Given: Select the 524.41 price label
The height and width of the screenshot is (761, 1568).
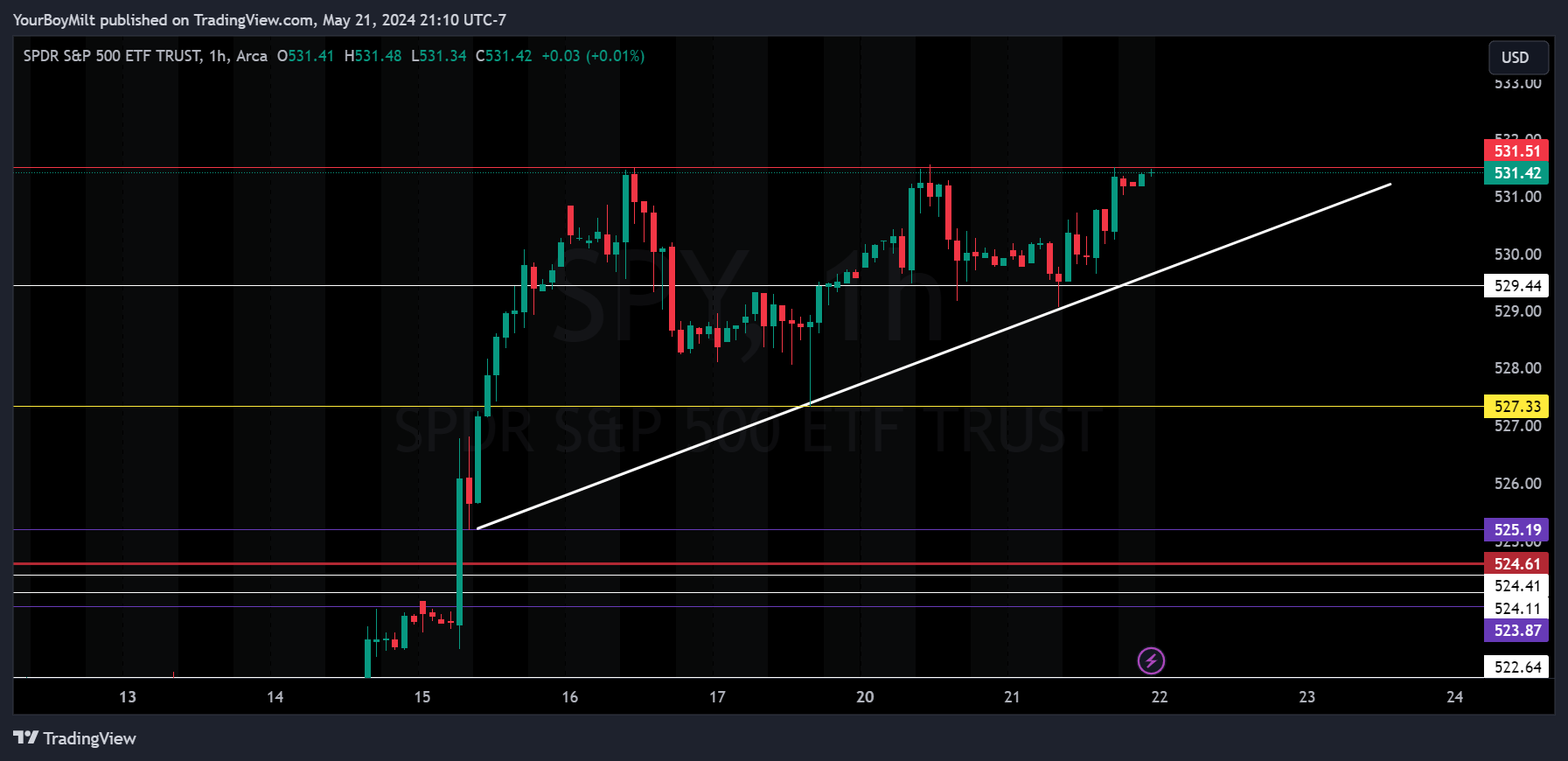Looking at the screenshot, I should pos(1516,586).
